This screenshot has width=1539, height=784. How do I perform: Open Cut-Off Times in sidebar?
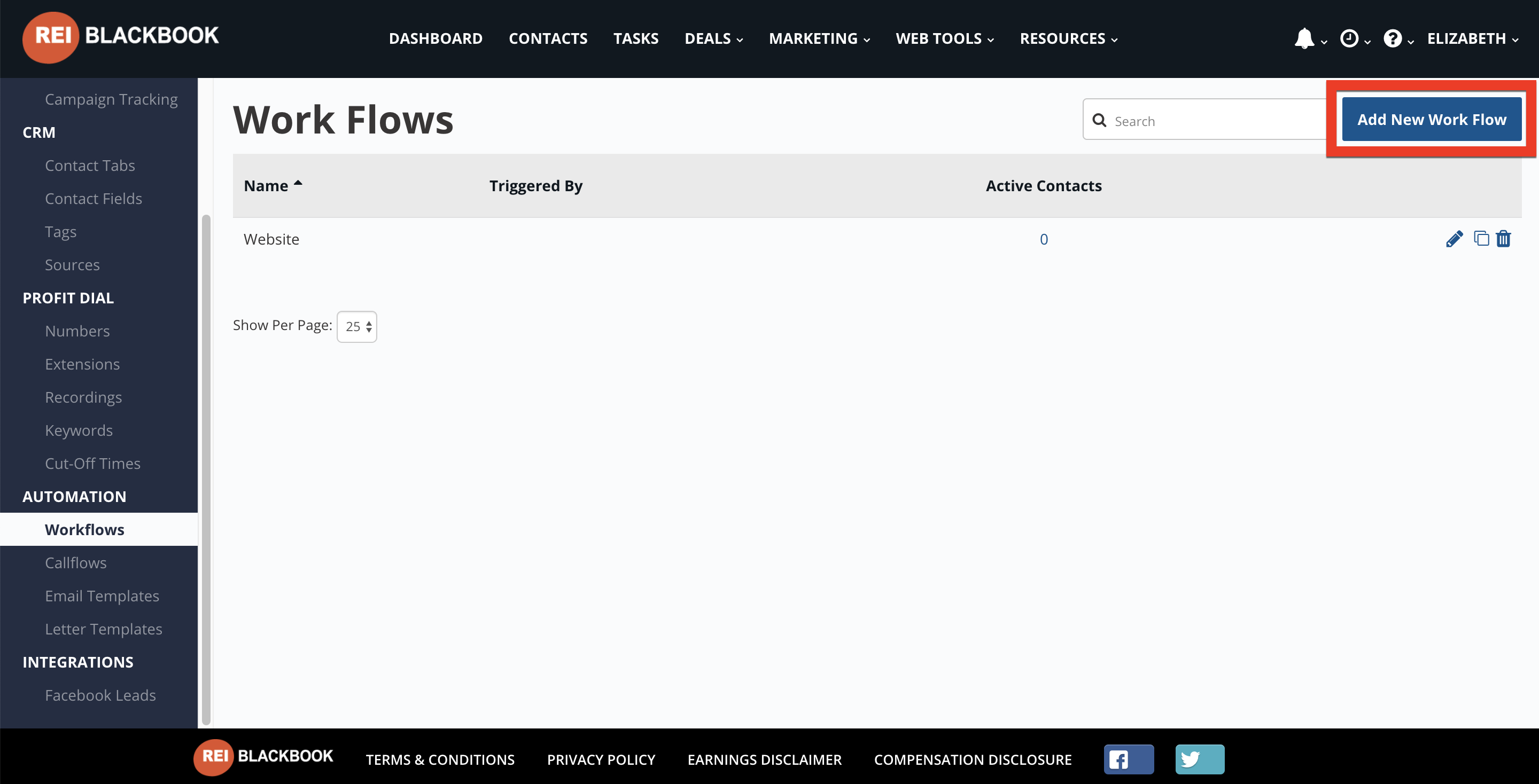coord(92,464)
